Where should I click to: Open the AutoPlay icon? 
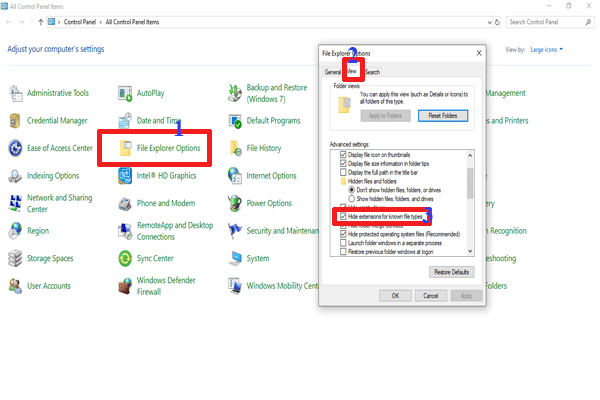125,93
